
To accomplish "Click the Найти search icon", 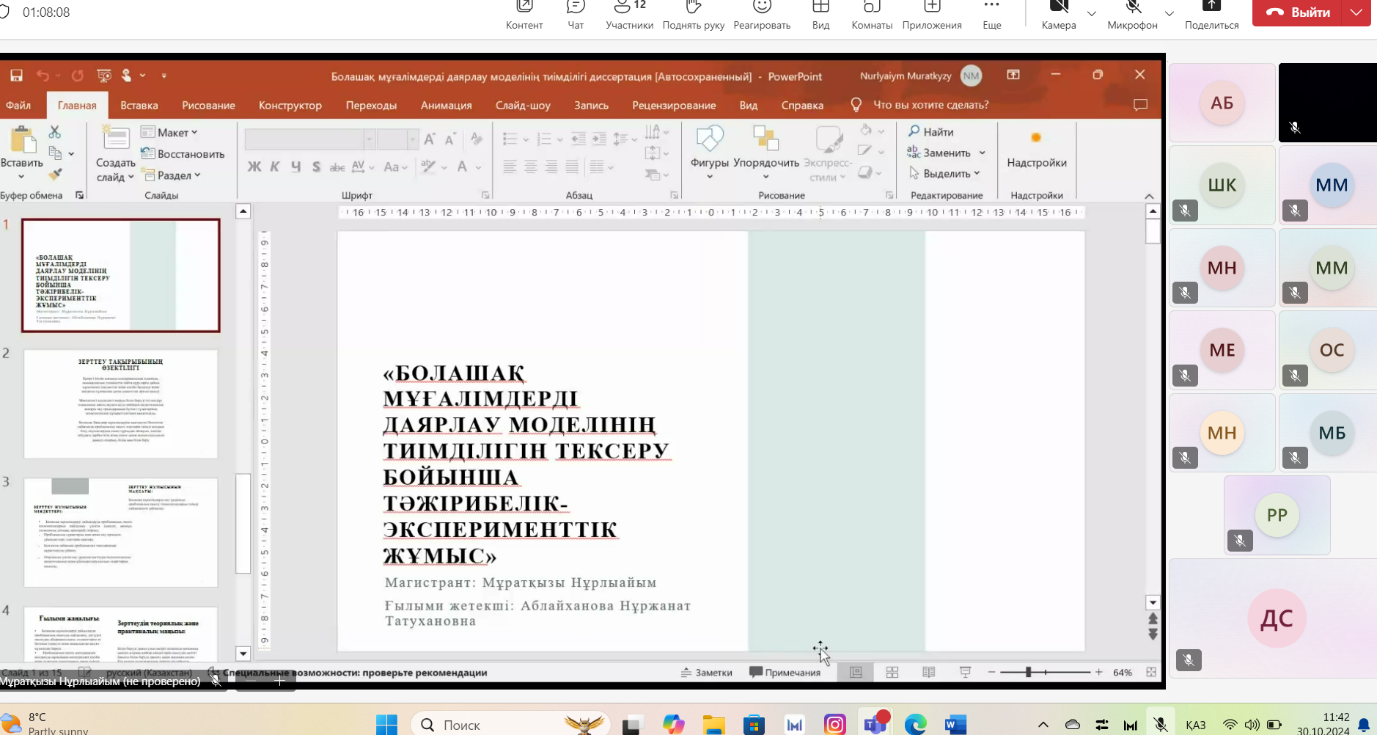I will click(x=930, y=132).
